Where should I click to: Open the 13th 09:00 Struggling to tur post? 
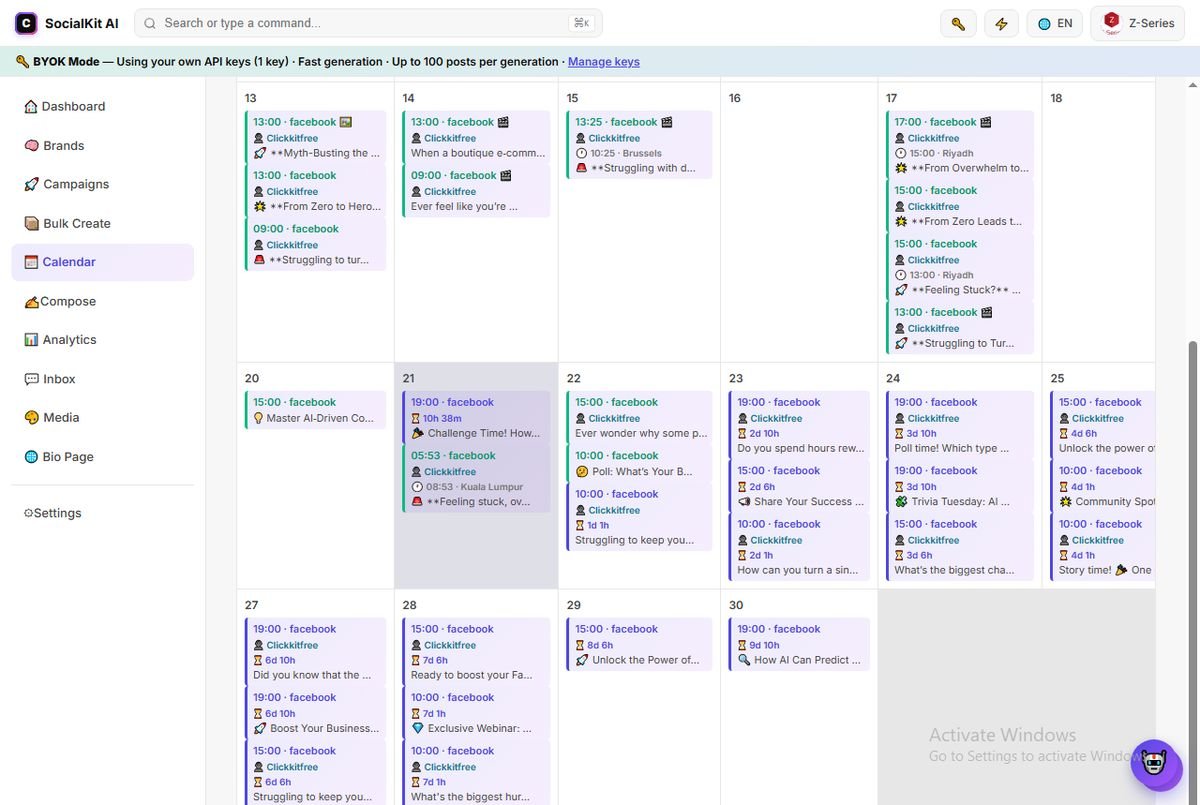316,244
